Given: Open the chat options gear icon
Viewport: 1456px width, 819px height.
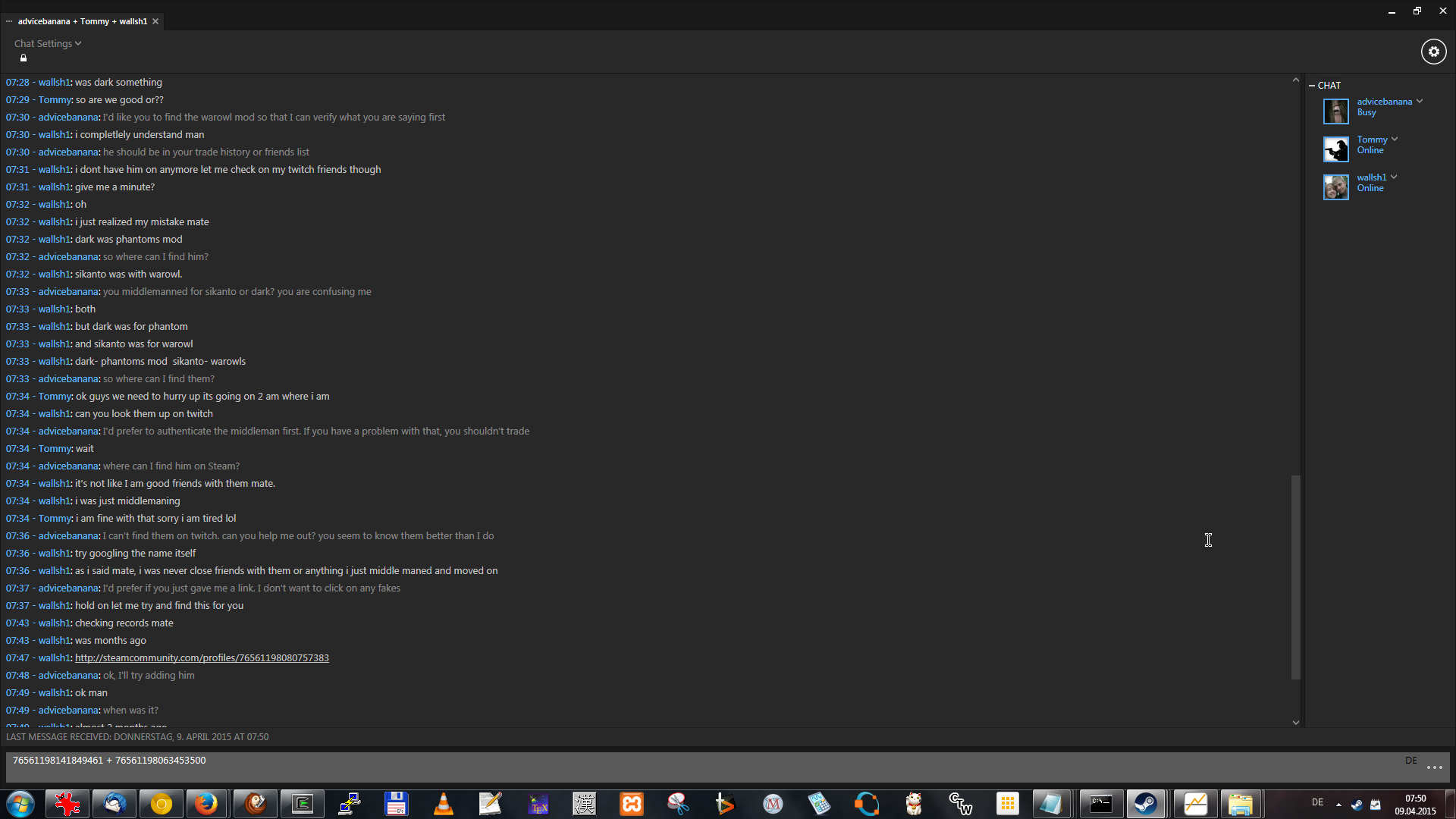Looking at the screenshot, I should pyautogui.click(x=1433, y=52).
